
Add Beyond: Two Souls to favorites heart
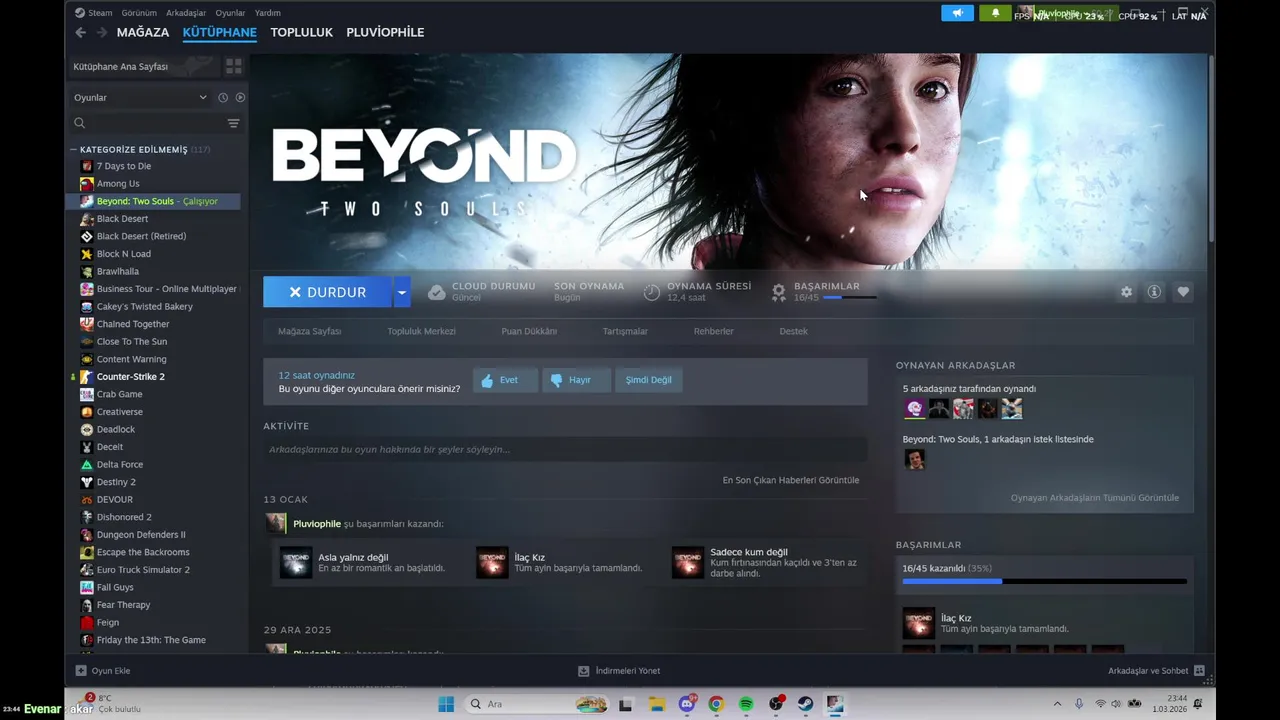[x=1183, y=292]
